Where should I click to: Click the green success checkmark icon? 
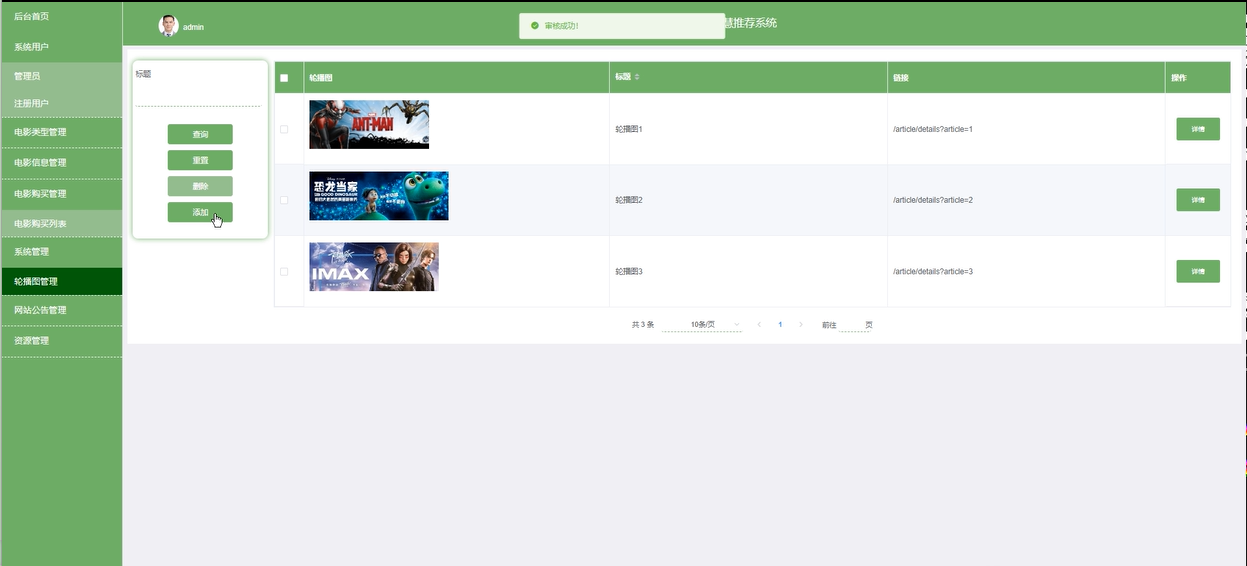click(535, 26)
